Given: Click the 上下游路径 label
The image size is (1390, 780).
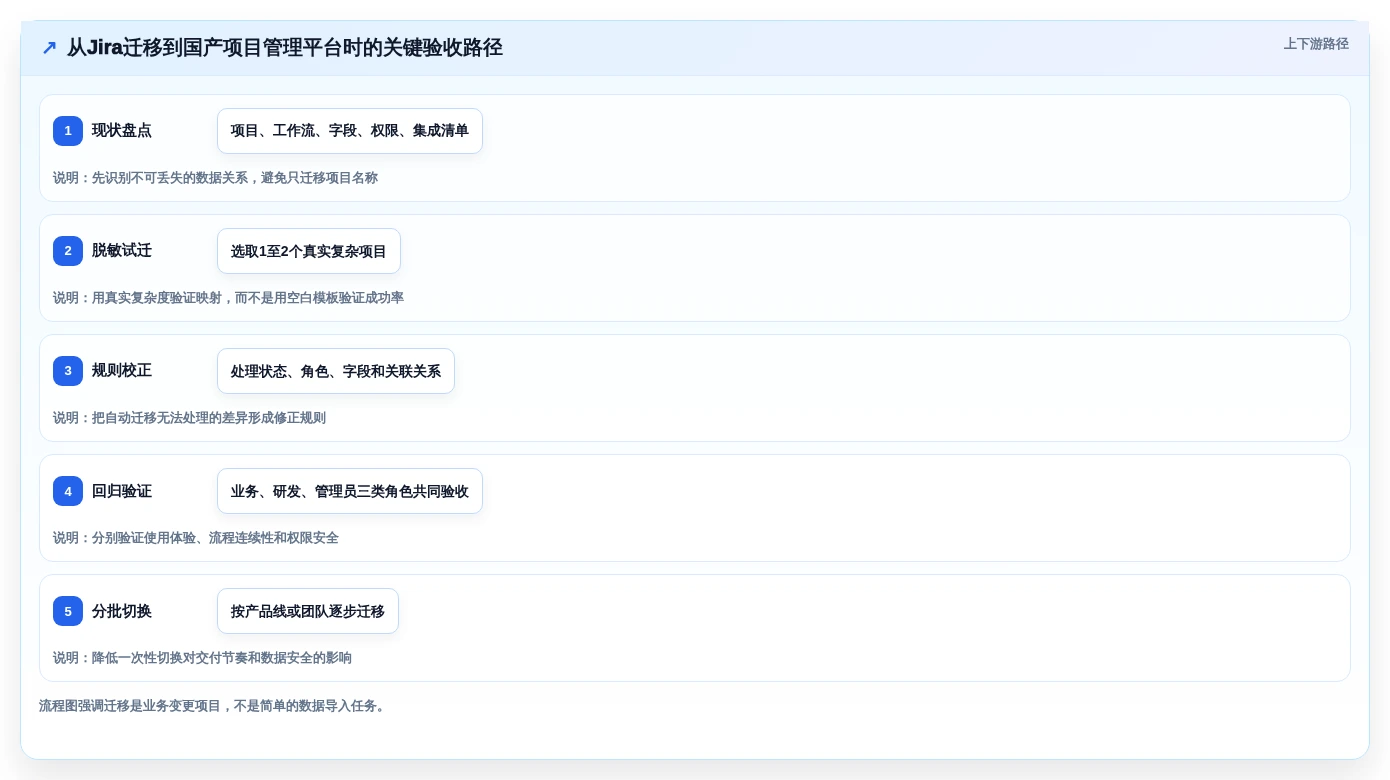Looking at the screenshot, I should click(x=1316, y=44).
